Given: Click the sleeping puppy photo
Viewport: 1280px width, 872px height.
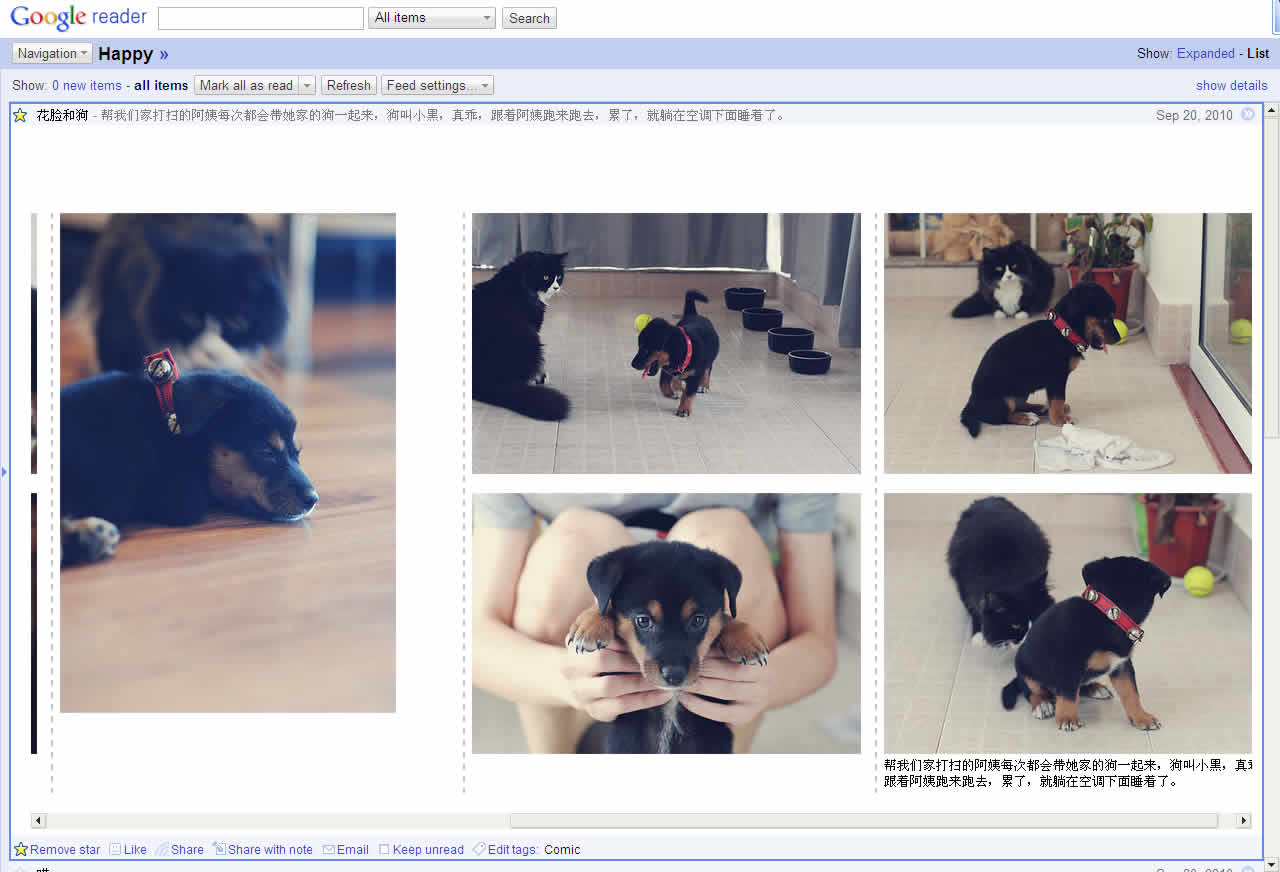Looking at the screenshot, I should coord(228,463).
